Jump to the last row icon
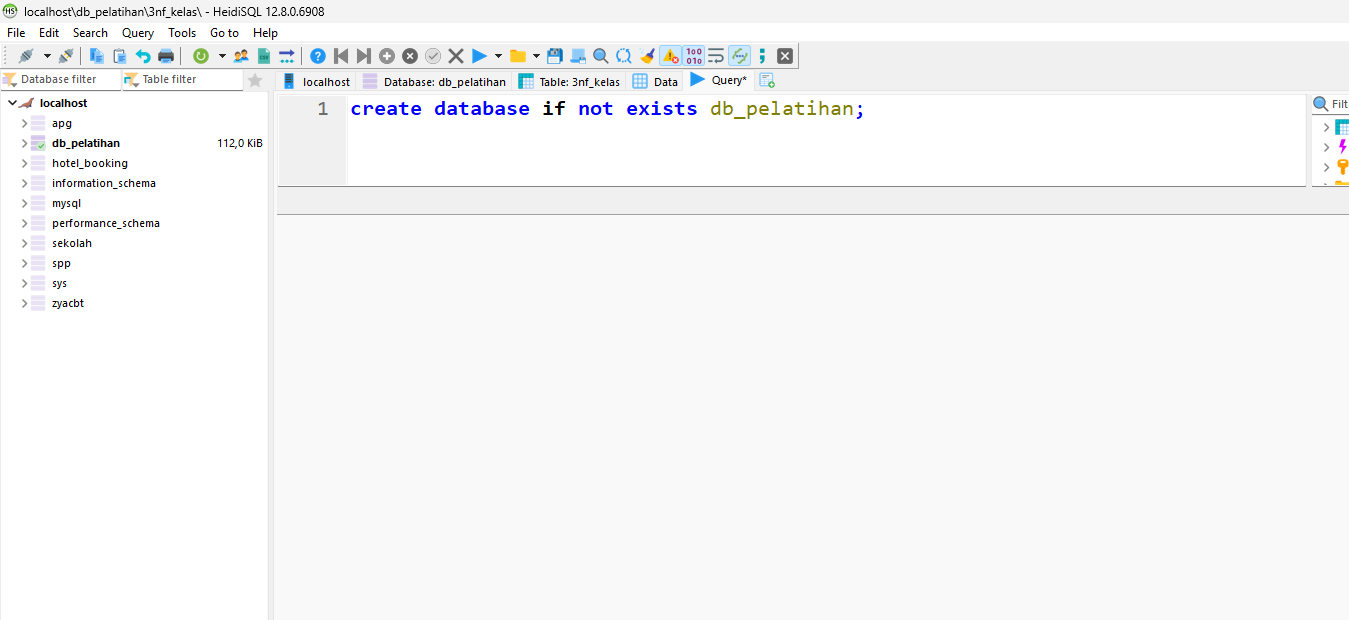Image resolution: width=1349 pixels, height=620 pixels. point(364,56)
